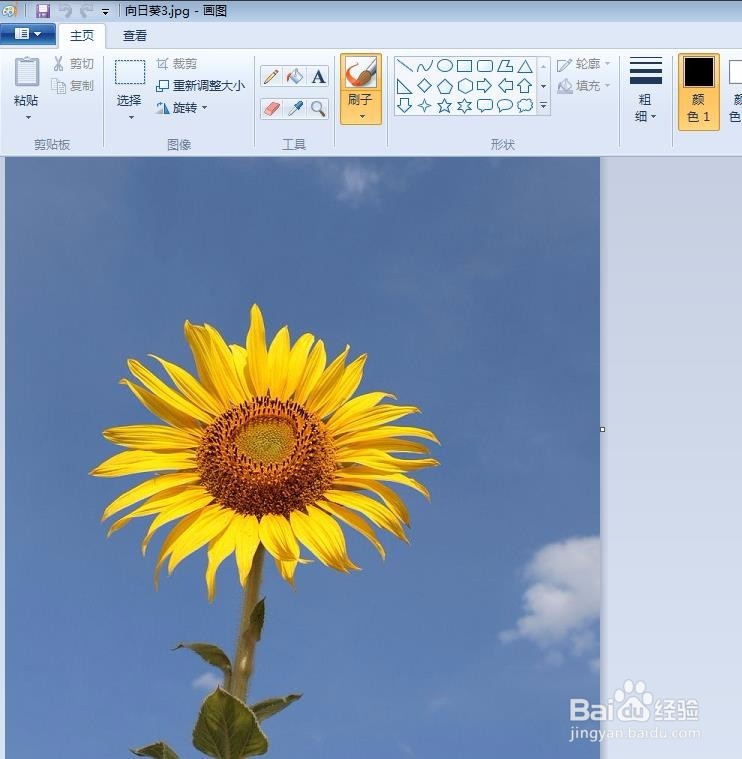The width and height of the screenshot is (742, 759).
Task: Click the Paste (粘贴) clipboard icon
Action: (x=27, y=72)
